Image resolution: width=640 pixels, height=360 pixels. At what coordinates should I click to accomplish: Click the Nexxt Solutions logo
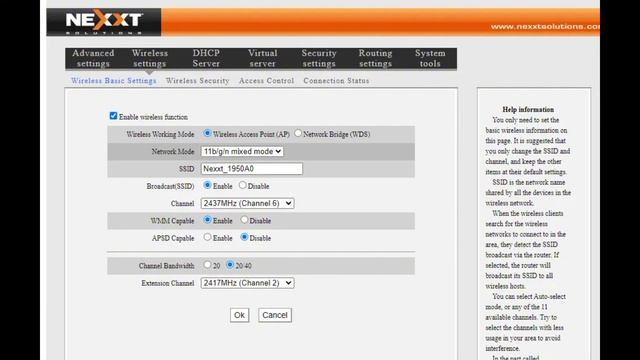104,22
